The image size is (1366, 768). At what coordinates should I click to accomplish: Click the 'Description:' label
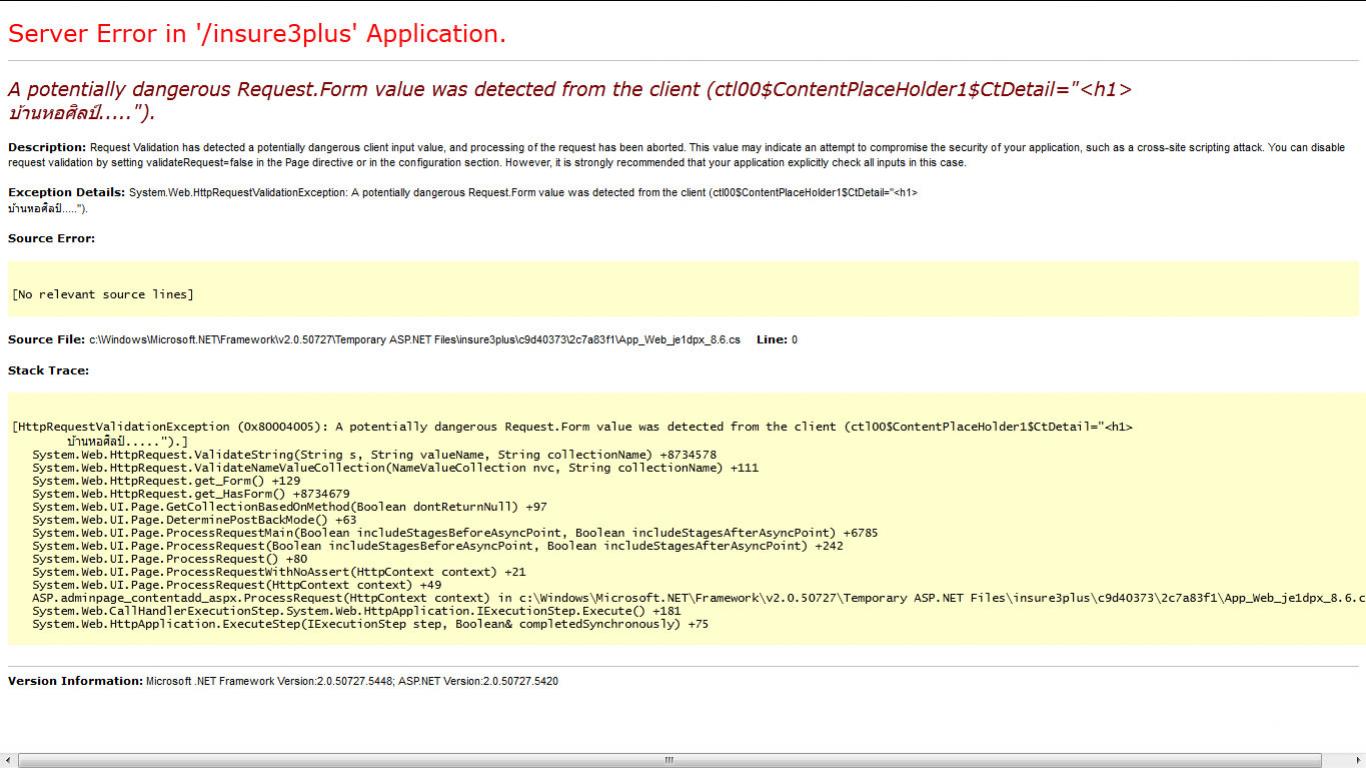pyautogui.click(x=47, y=148)
